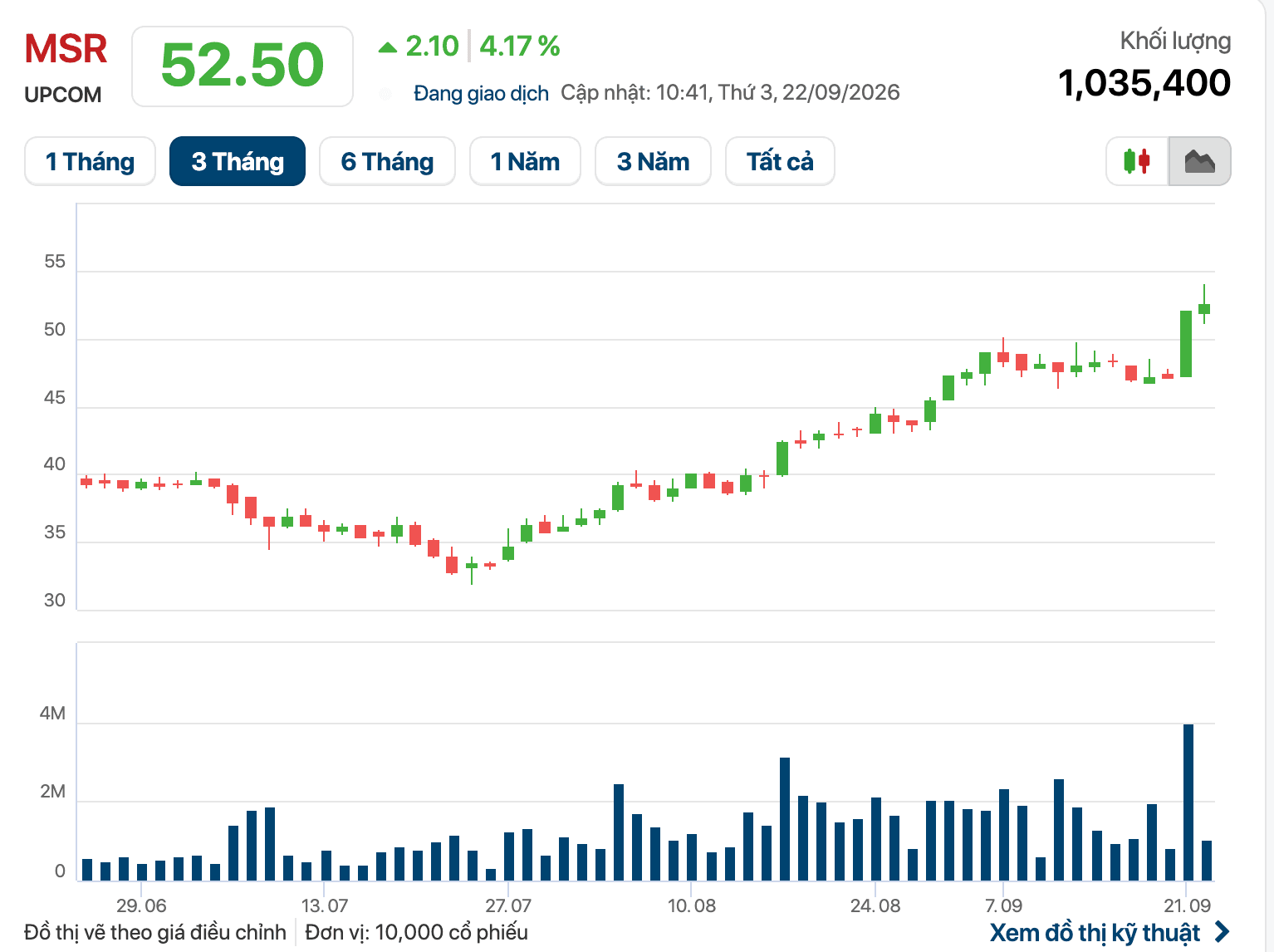Screen dimensions: 1274x952
Task: Click the 55 price axis label
Action: click(x=55, y=262)
